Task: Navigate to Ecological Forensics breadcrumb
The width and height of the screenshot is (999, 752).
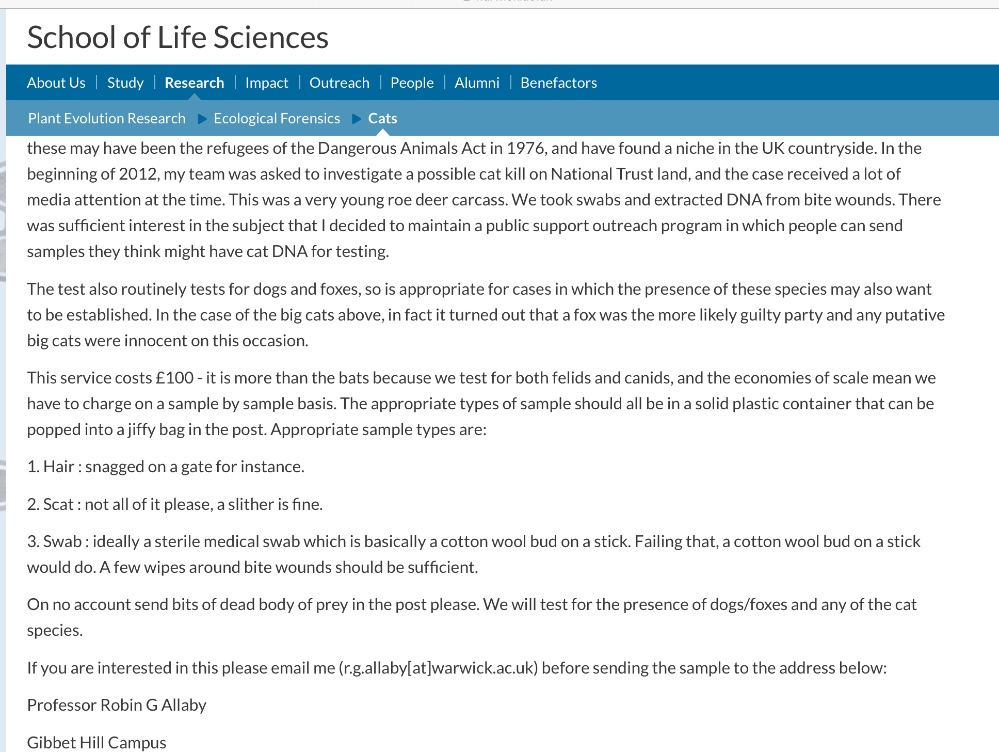Action: tap(276, 118)
